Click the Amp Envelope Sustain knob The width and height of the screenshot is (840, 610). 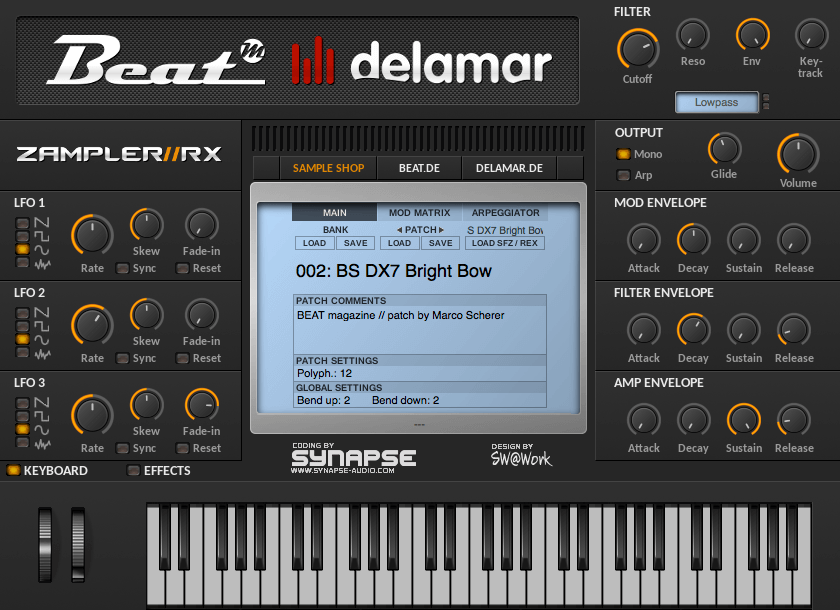point(744,419)
